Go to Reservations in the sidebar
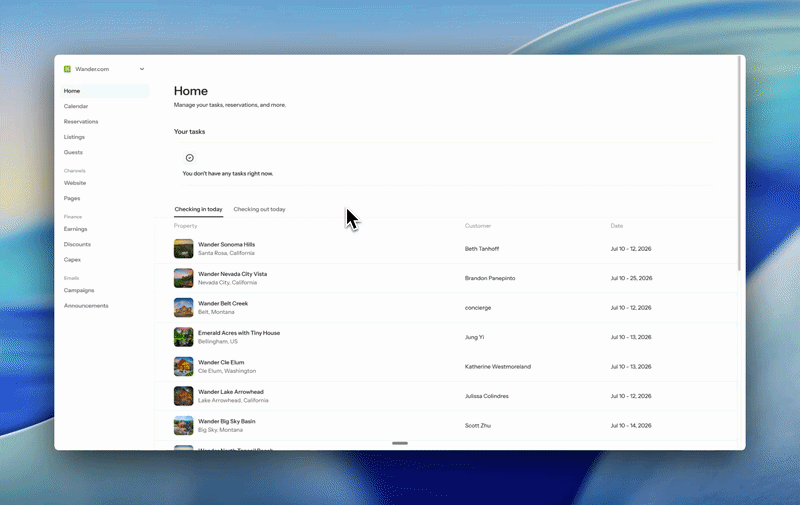Image resolution: width=800 pixels, height=505 pixels. 81,121
